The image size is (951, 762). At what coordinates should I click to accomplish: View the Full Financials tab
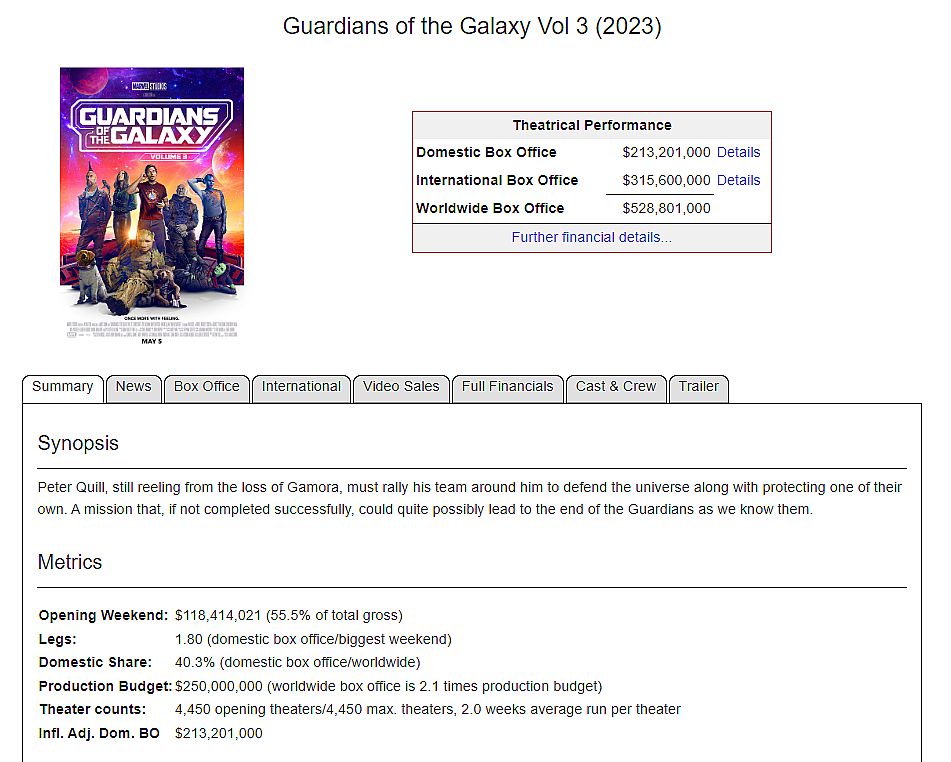pyautogui.click(x=508, y=388)
